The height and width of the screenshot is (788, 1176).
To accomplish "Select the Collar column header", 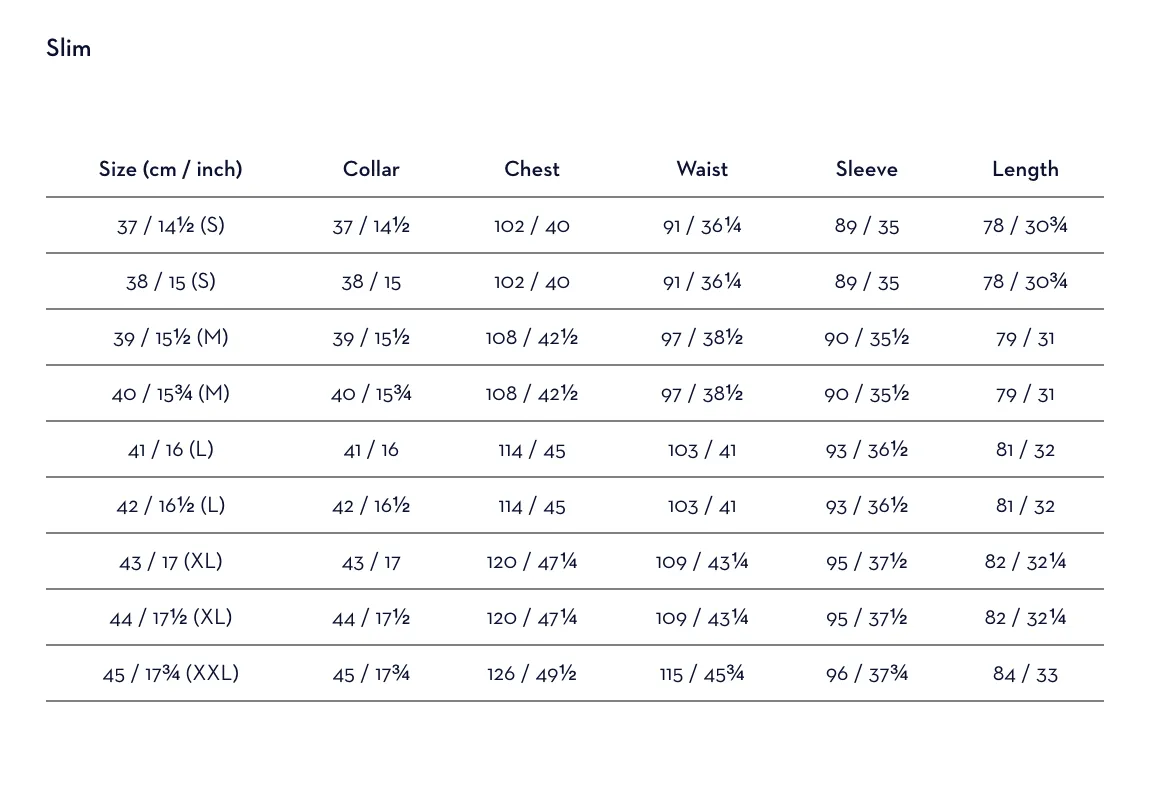I will coord(370,169).
